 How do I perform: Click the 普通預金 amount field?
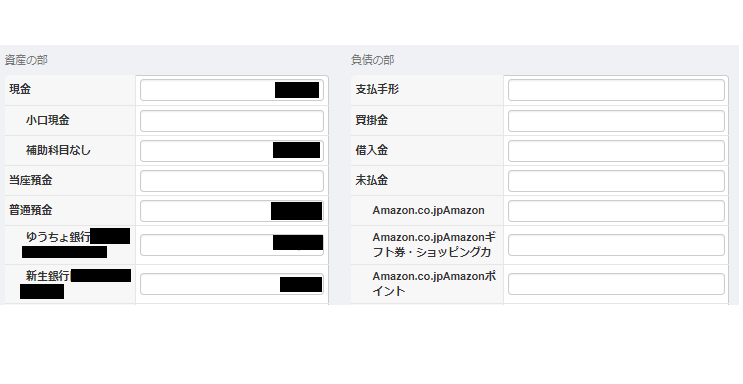point(232,211)
